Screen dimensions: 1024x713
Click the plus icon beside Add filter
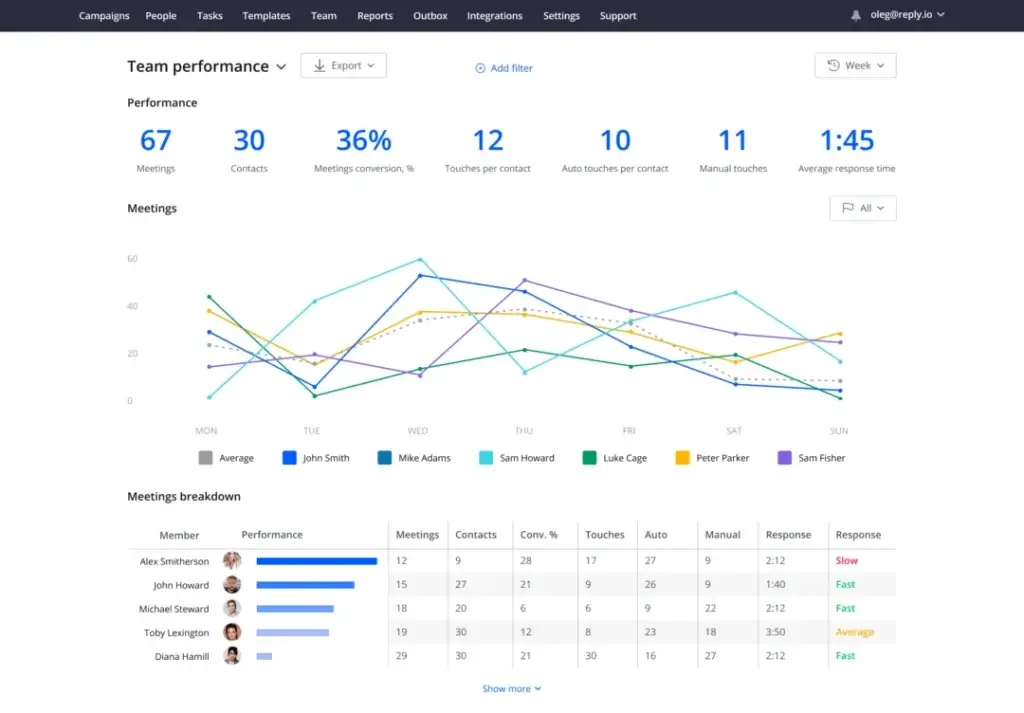(x=480, y=68)
